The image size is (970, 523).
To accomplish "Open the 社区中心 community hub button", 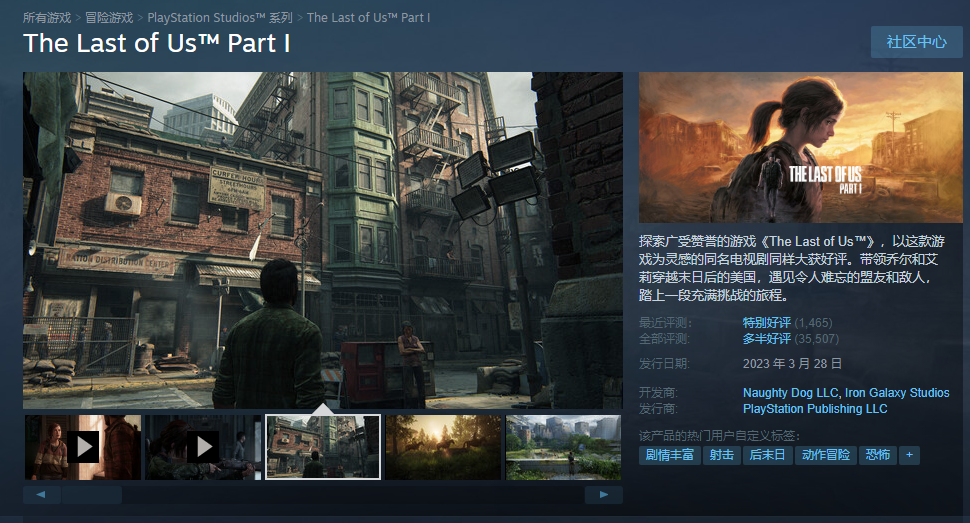I will pos(917,42).
